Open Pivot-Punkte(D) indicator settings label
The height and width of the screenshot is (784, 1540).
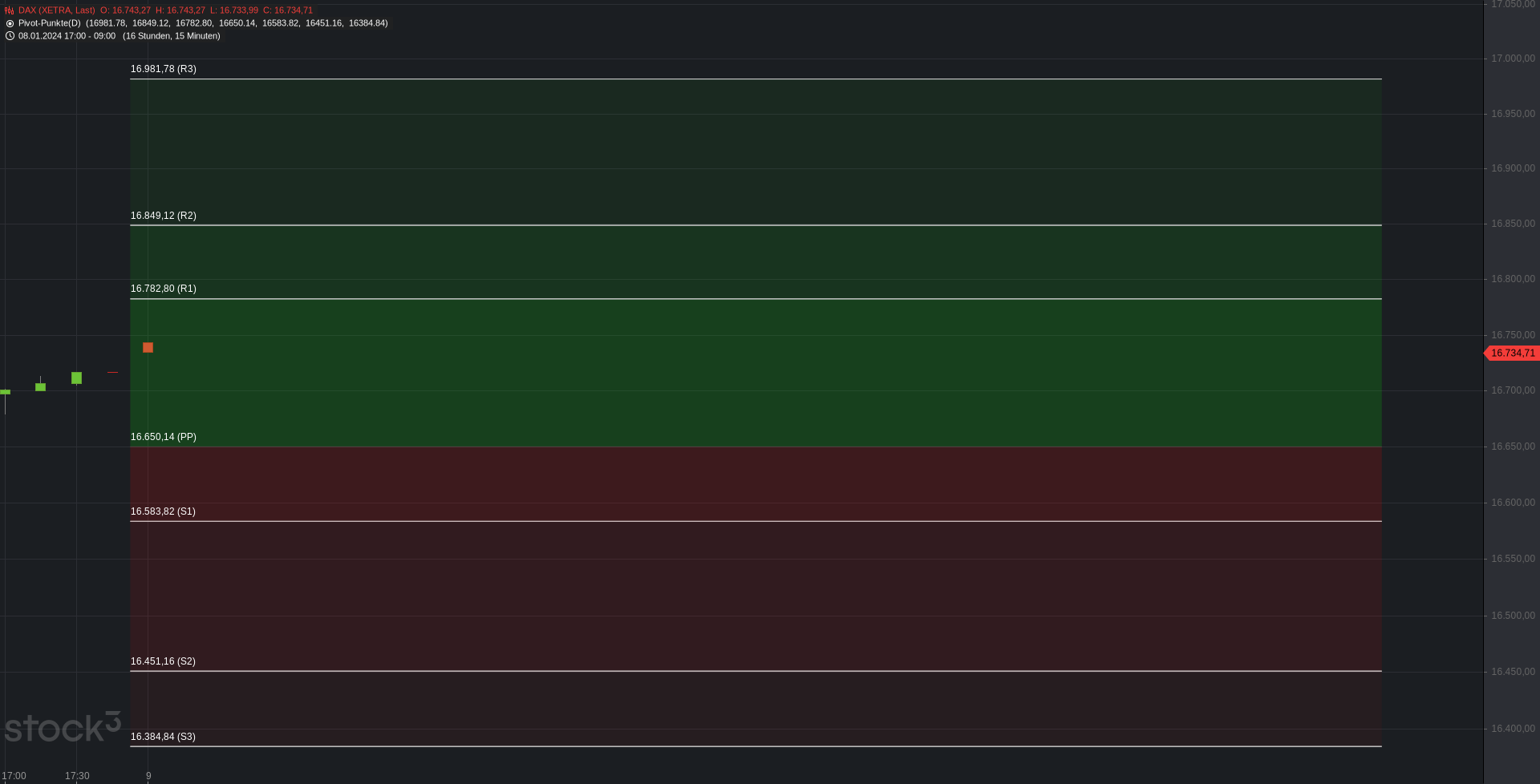click(x=50, y=23)
